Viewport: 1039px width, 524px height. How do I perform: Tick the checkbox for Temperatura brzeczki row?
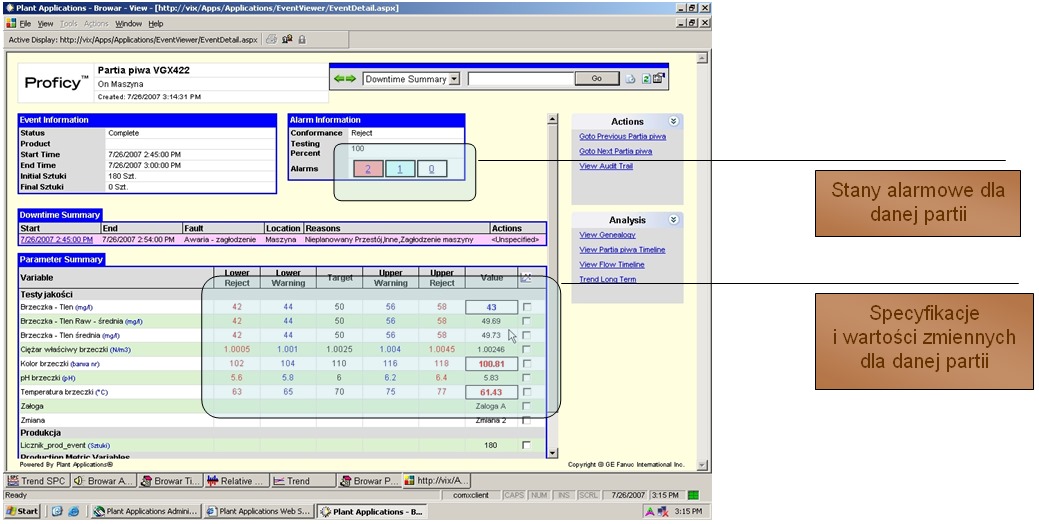point(526,392)
